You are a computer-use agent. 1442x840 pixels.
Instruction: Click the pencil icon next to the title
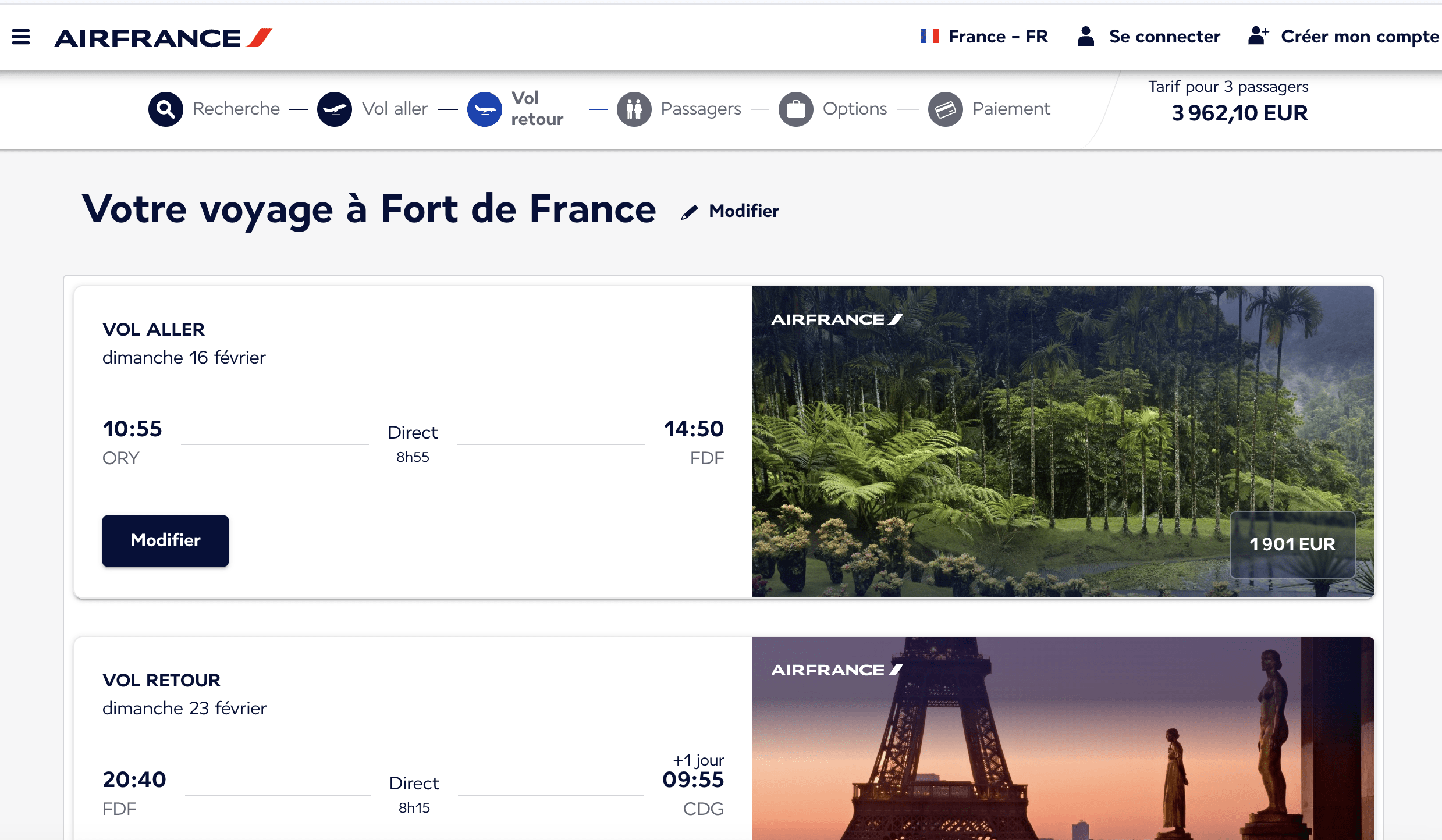pyautogui.click(x=689, y=212)
